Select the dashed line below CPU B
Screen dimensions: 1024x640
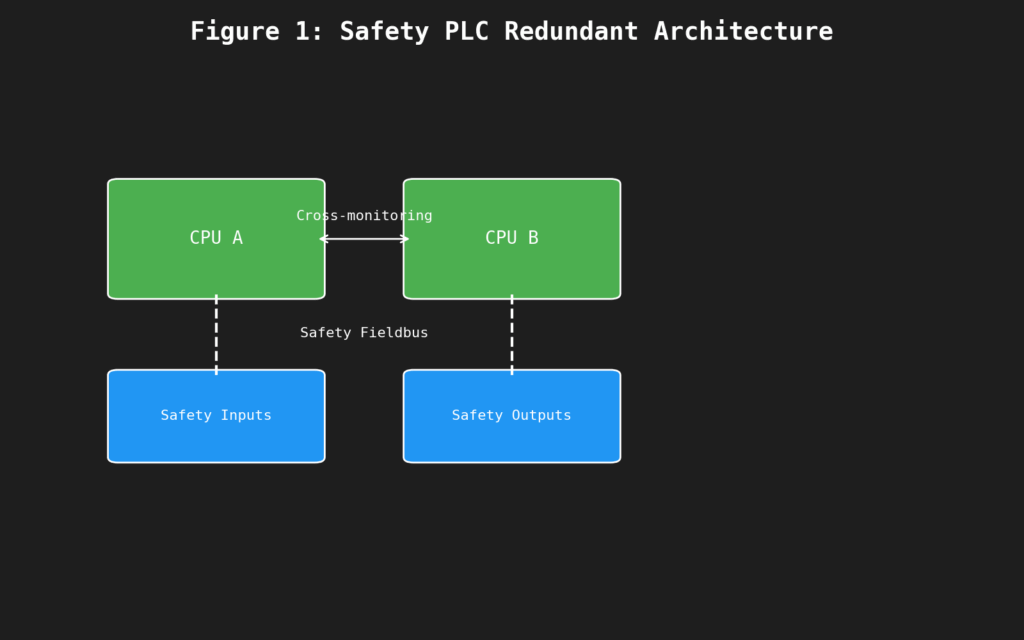point(512,333)
